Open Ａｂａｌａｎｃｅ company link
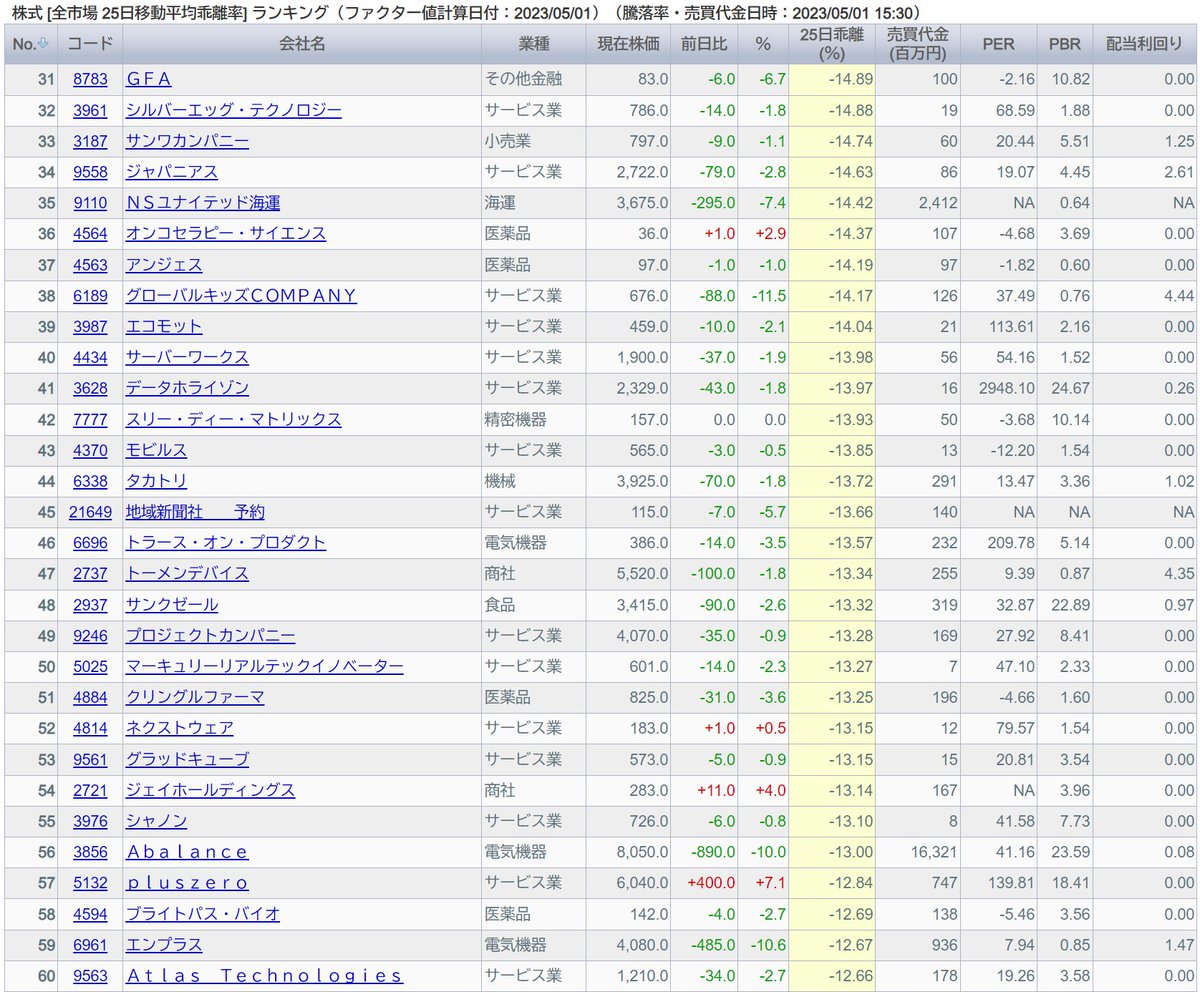This screenshot has width=1200, height=992. point(187,853)
